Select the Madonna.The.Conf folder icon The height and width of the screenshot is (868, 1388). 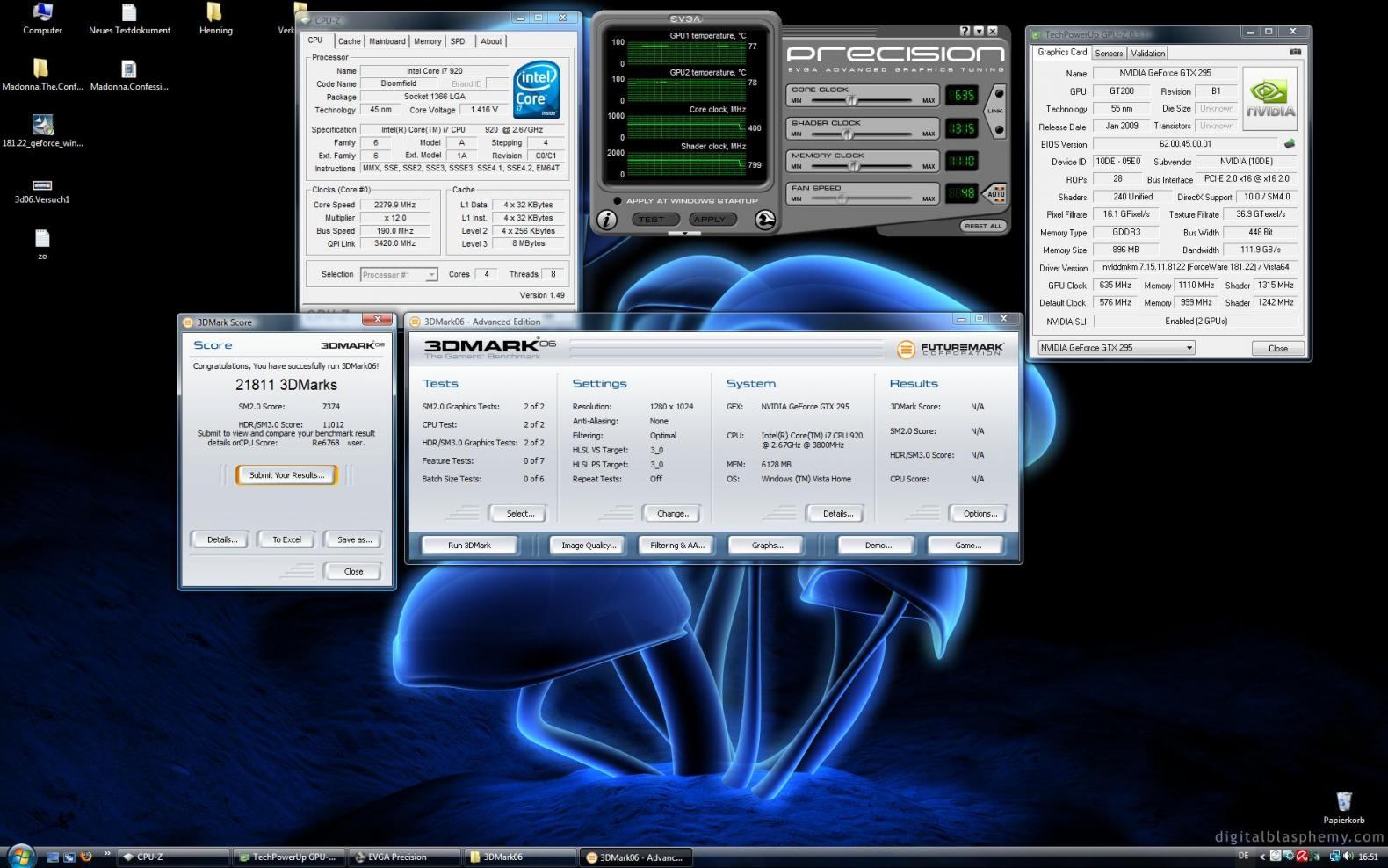click(42, 76)
